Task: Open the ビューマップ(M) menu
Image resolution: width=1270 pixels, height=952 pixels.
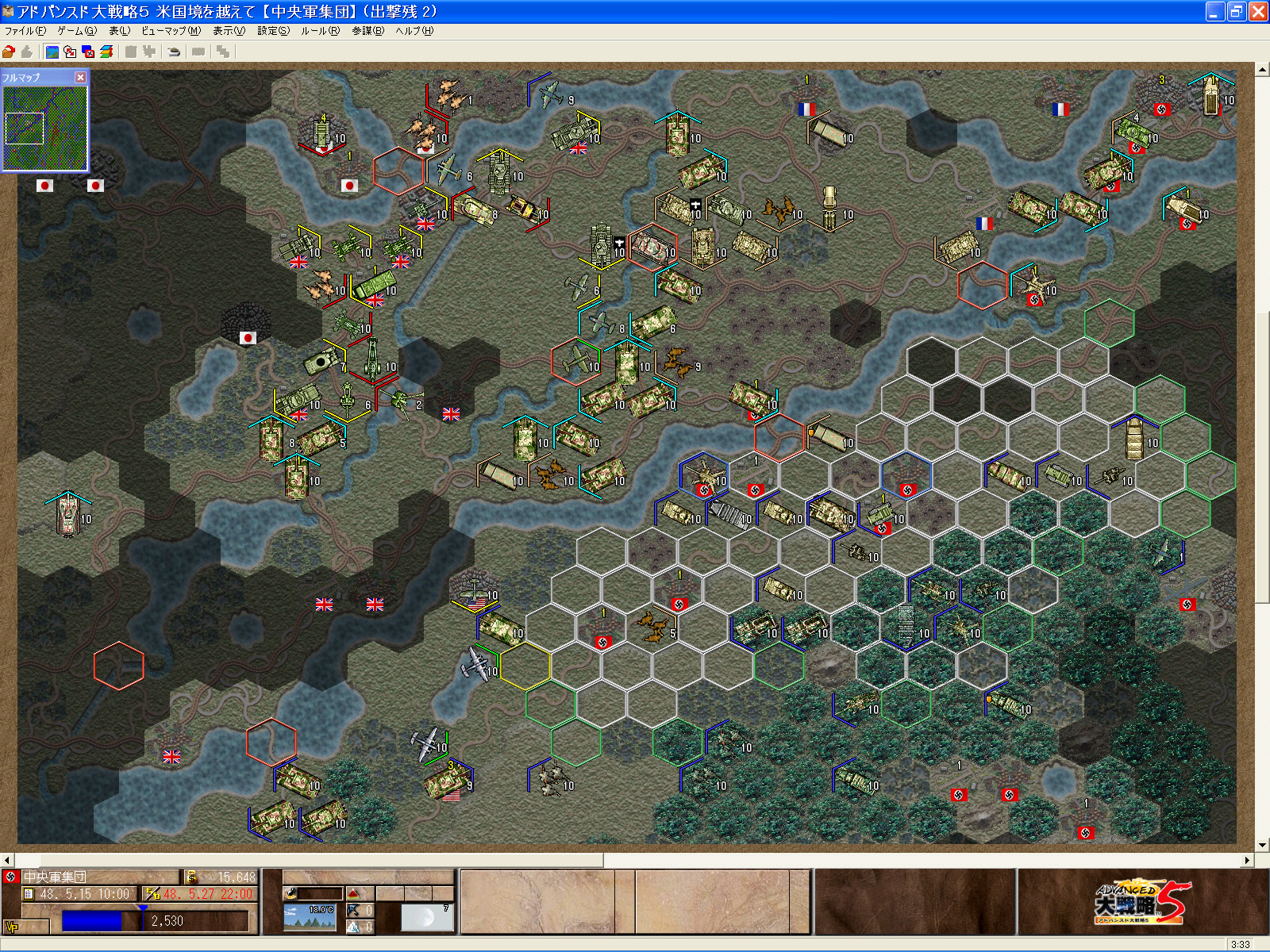Action: 171,31
